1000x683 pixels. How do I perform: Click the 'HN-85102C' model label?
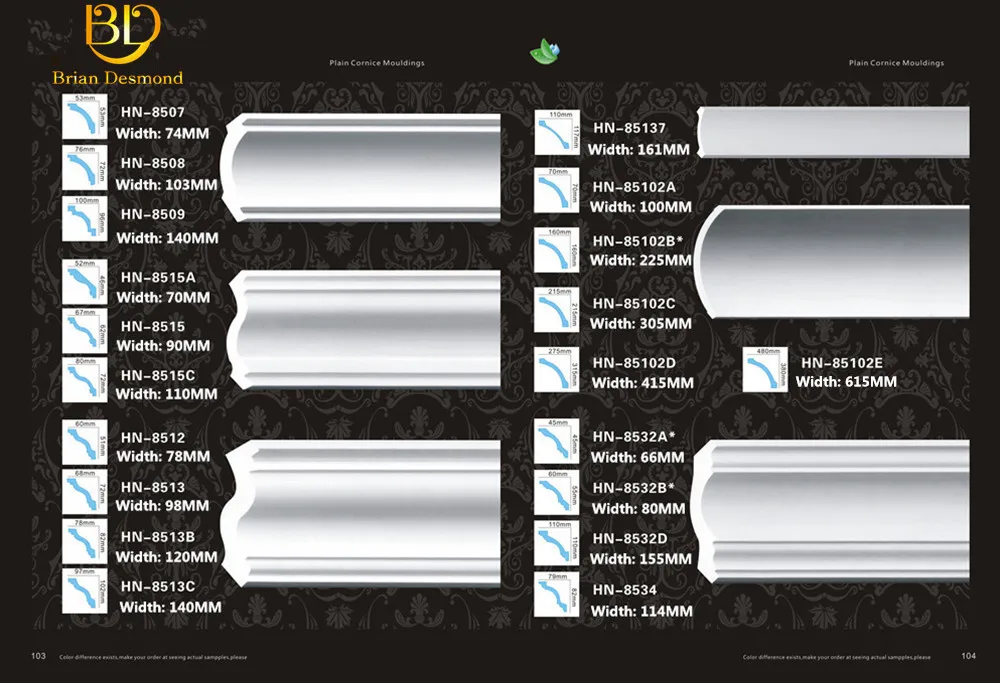[634, 304]
